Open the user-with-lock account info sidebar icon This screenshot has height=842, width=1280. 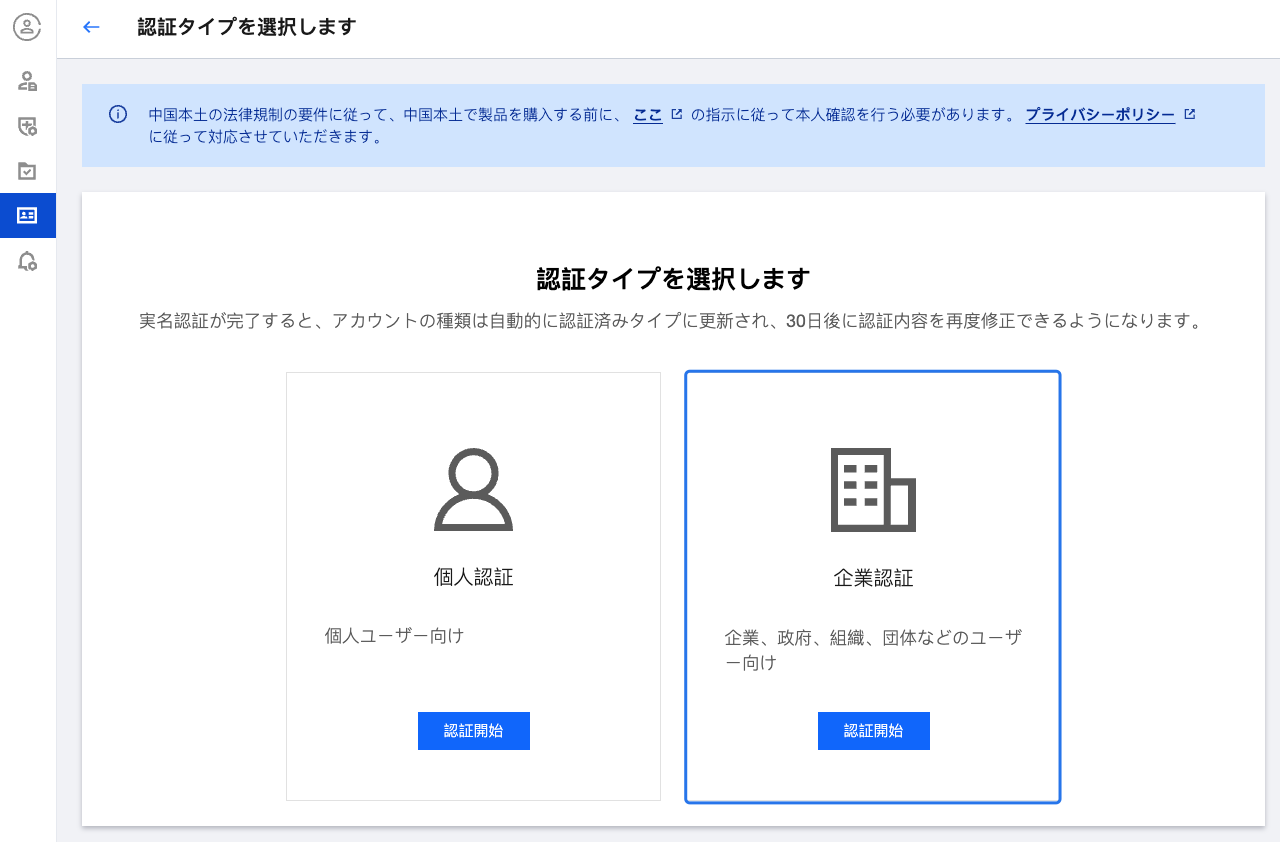click(27, 81)
